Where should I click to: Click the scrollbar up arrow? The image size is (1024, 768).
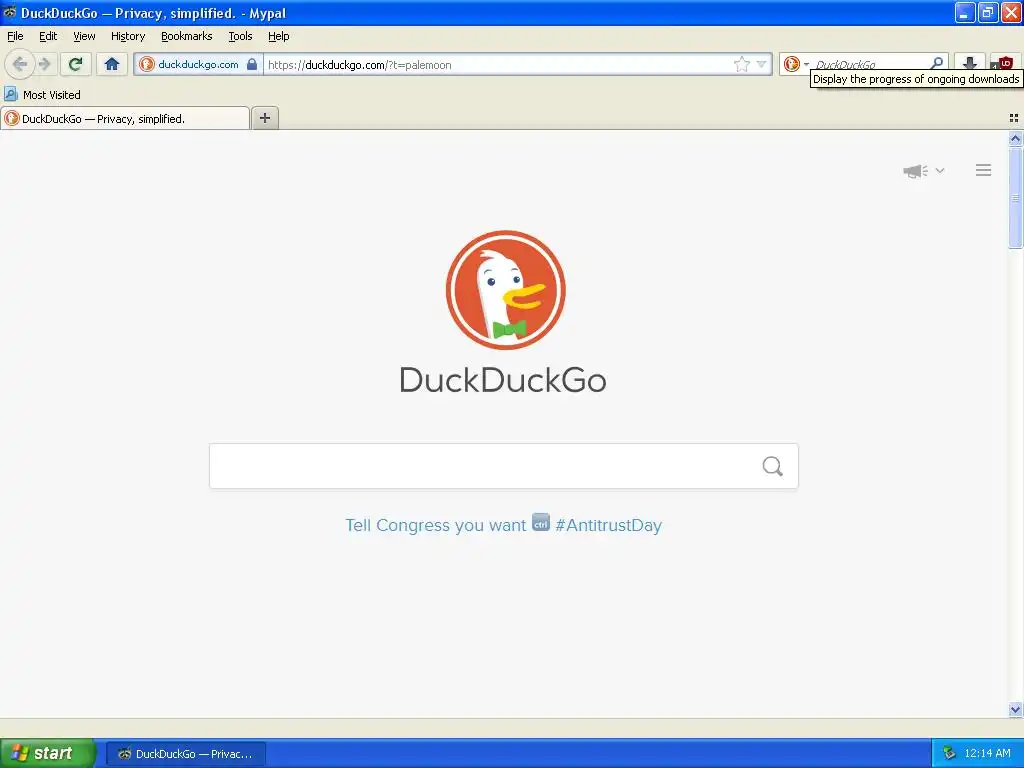1015,138
